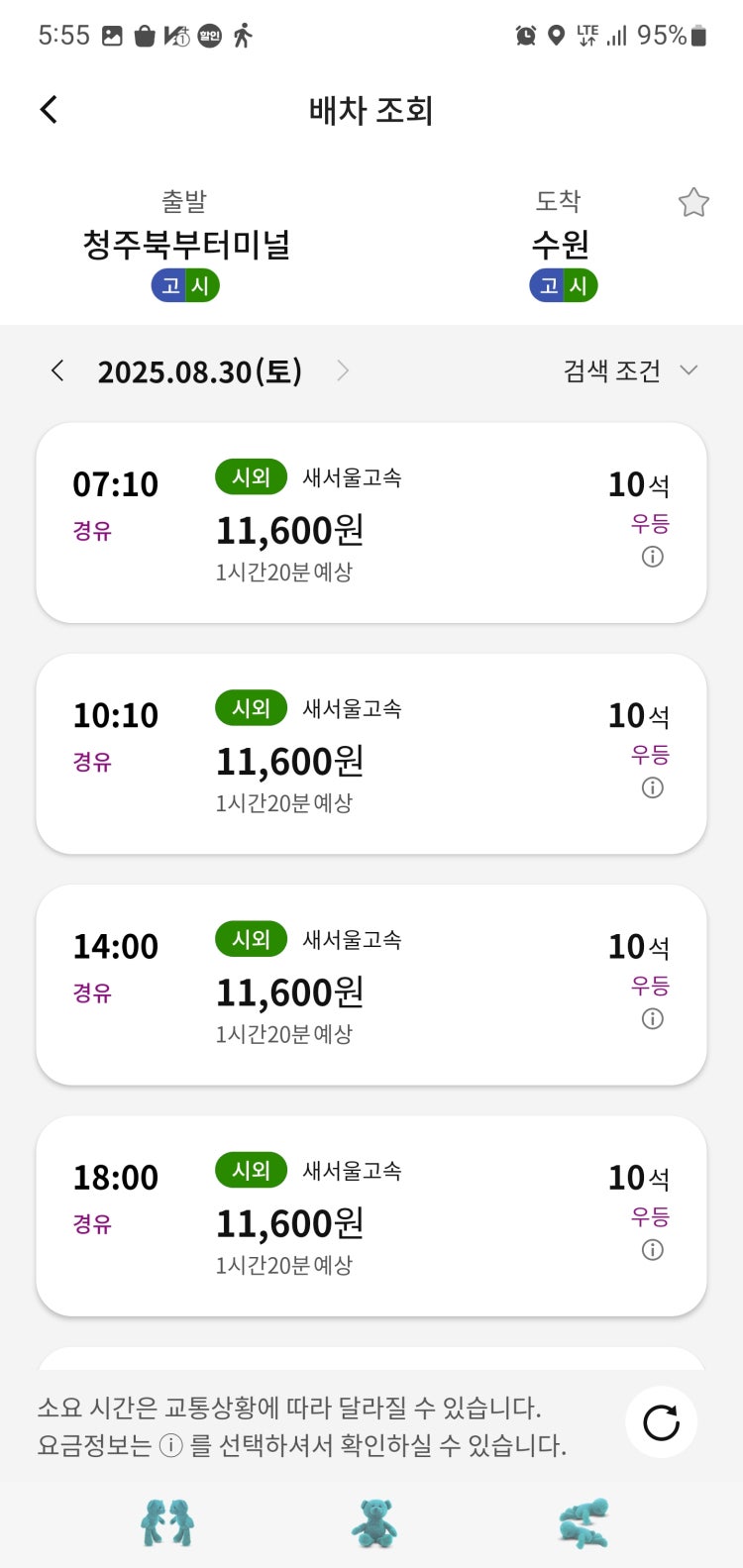Open fare info icon on 07:10 bus

653,557
